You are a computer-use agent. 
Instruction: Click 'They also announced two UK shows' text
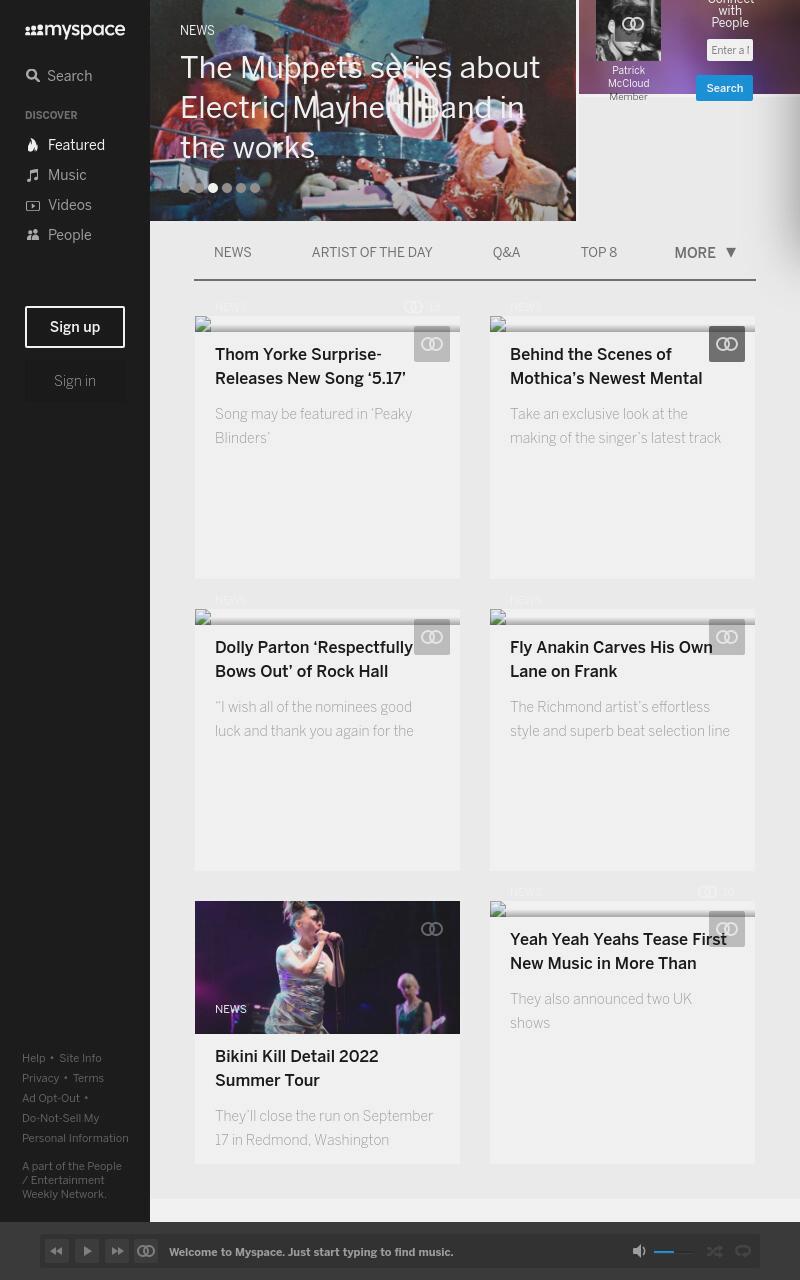point(601,1011)
